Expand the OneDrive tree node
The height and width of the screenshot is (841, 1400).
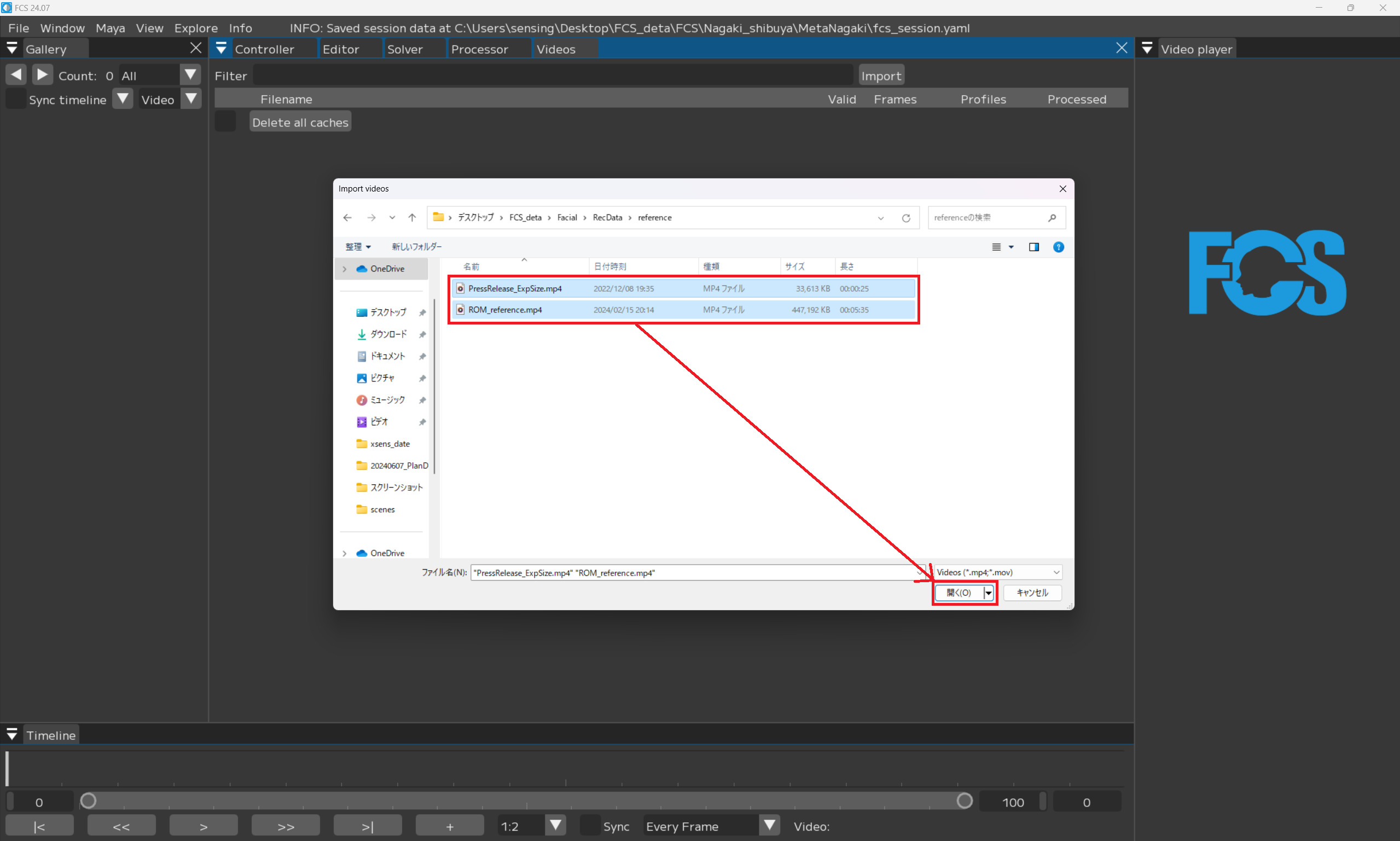click(x=345, y=269)
